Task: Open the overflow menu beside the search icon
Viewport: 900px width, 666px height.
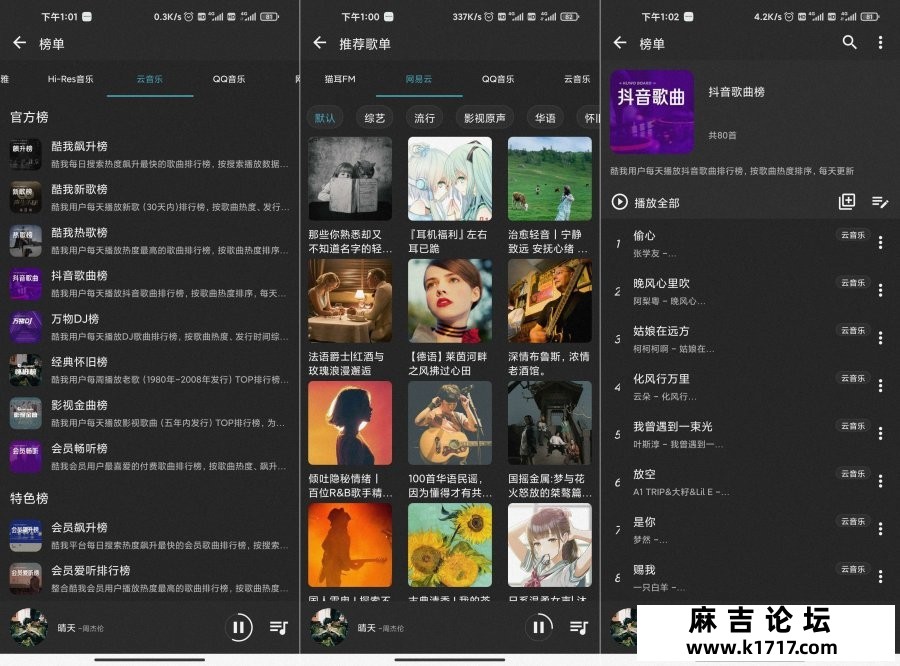Action: pos(880,42)
